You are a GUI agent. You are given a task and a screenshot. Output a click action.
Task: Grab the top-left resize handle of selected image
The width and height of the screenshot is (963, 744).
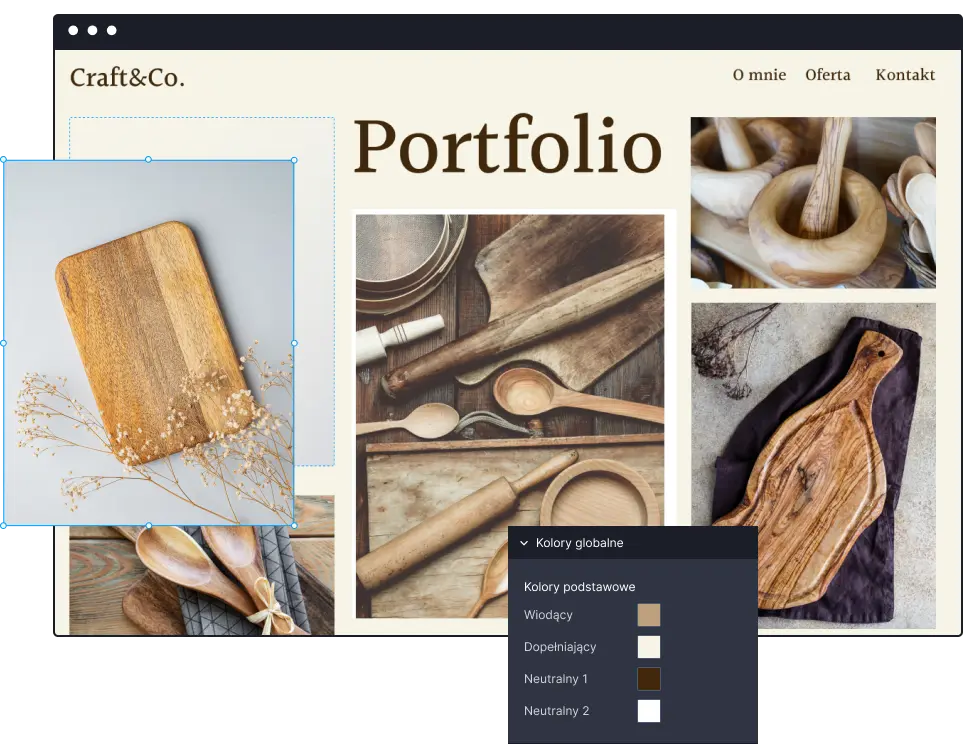coord(3,159)
